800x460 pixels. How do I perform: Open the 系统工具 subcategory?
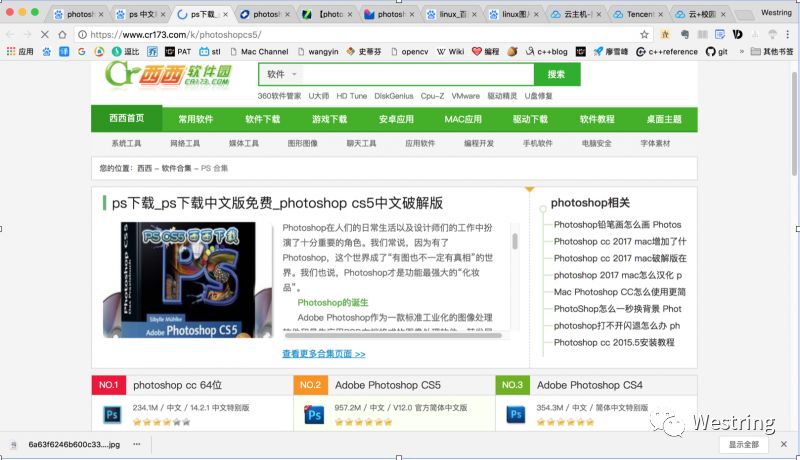tap(126, 143)
